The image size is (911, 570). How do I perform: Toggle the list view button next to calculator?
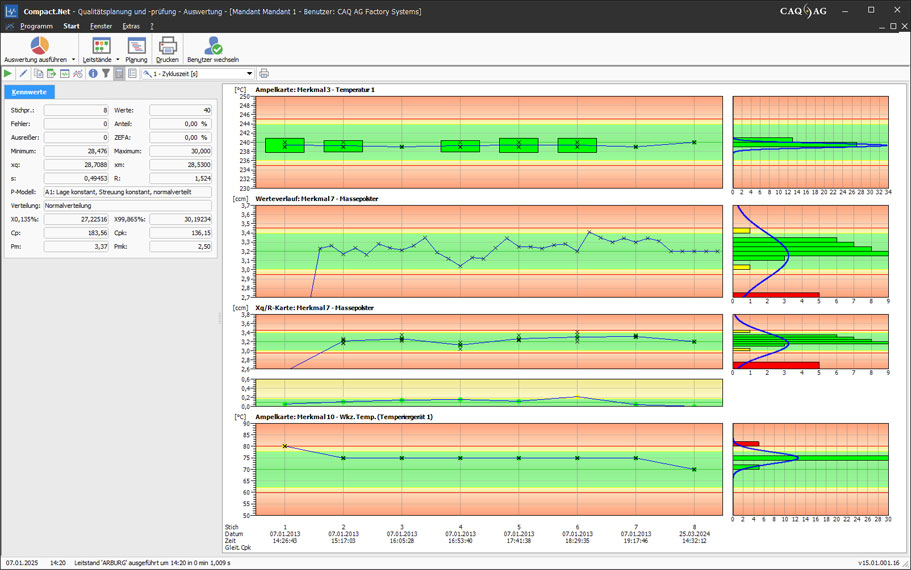pyautogui.click(x=132, y=74)
